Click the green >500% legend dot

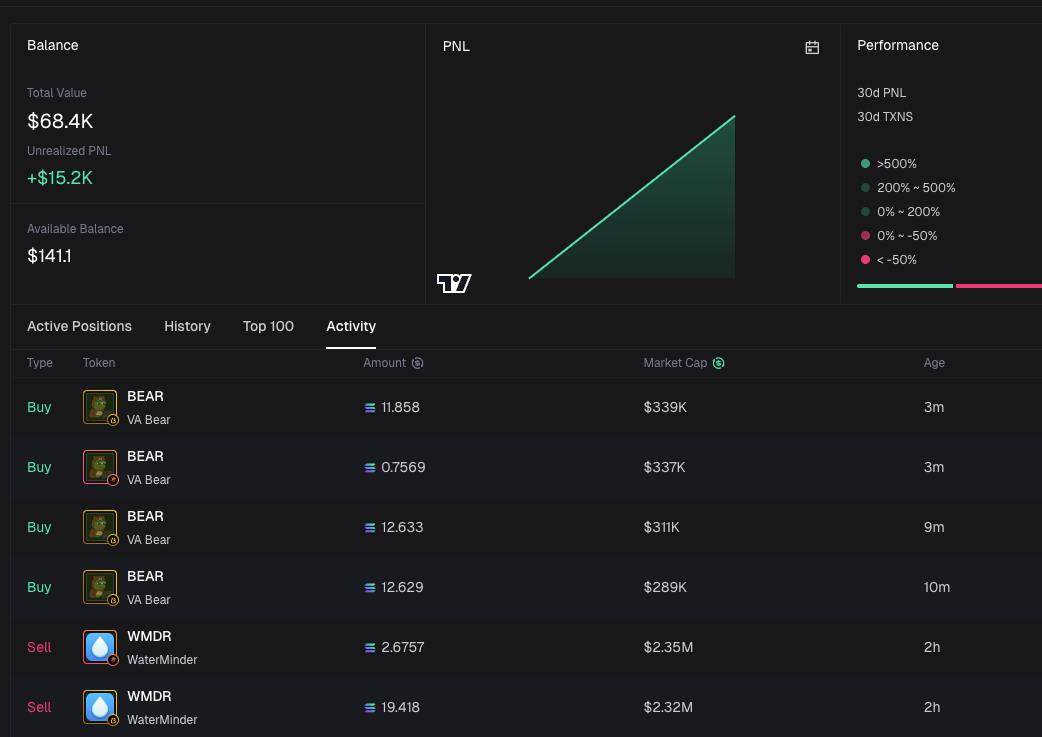(865, 163)
